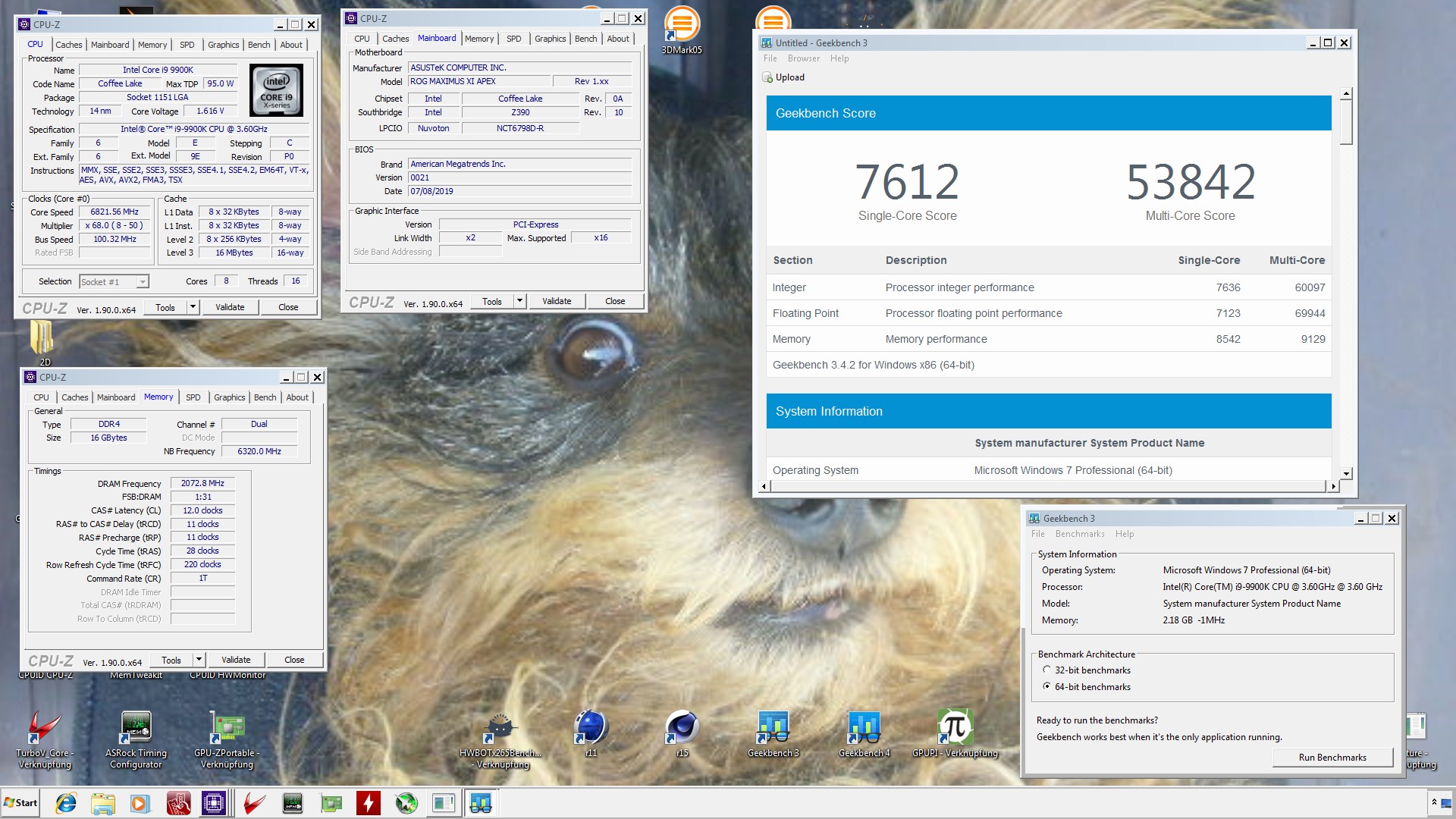1456x819 pixels.
Task: Launch the GPUPI desktop shortcut
Action: 955,733
